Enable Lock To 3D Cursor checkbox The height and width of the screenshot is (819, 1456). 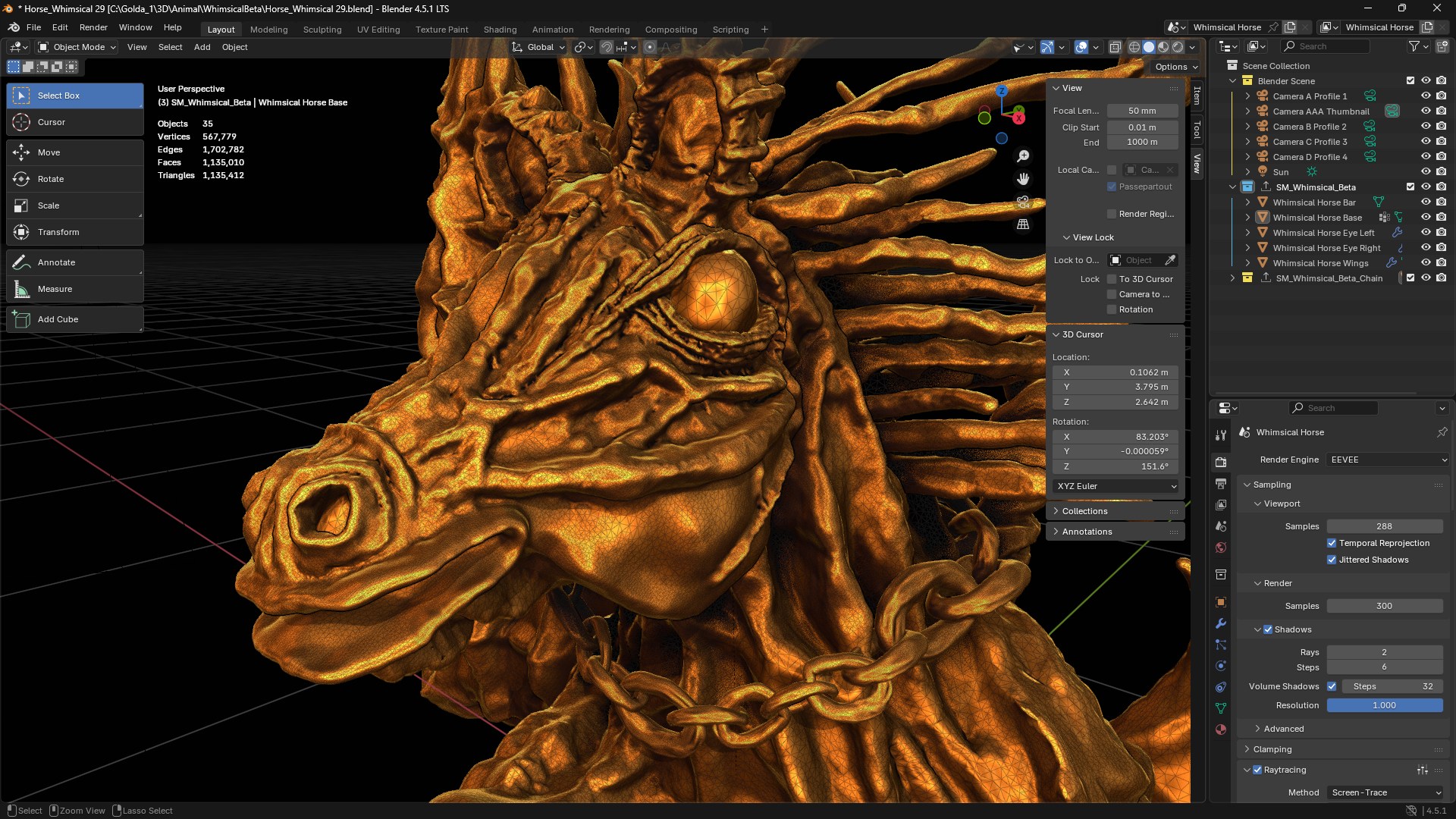click(x=1112, y=279)
